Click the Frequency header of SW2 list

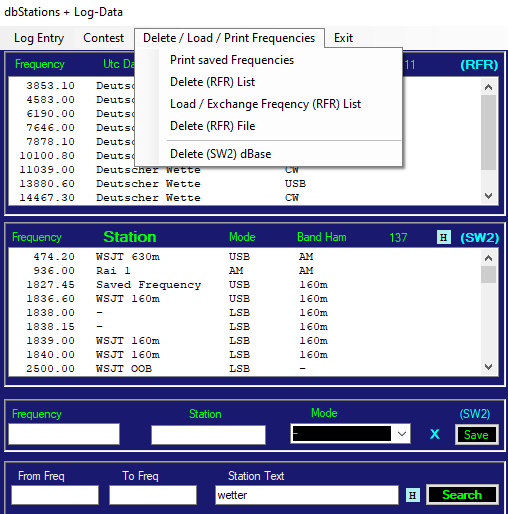(x=37, y=237)
